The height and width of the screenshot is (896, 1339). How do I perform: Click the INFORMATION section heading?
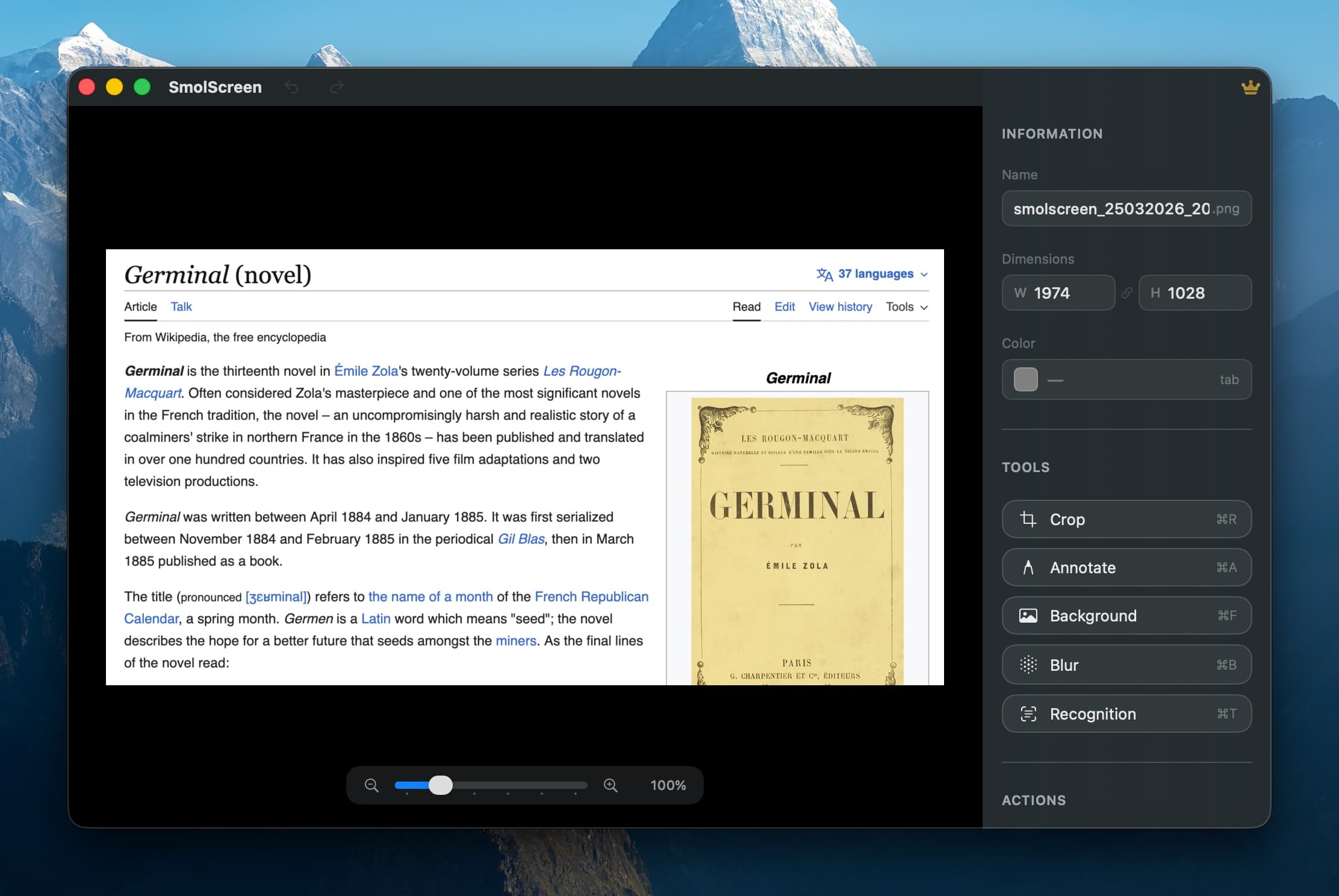[x=1052, y=134]
